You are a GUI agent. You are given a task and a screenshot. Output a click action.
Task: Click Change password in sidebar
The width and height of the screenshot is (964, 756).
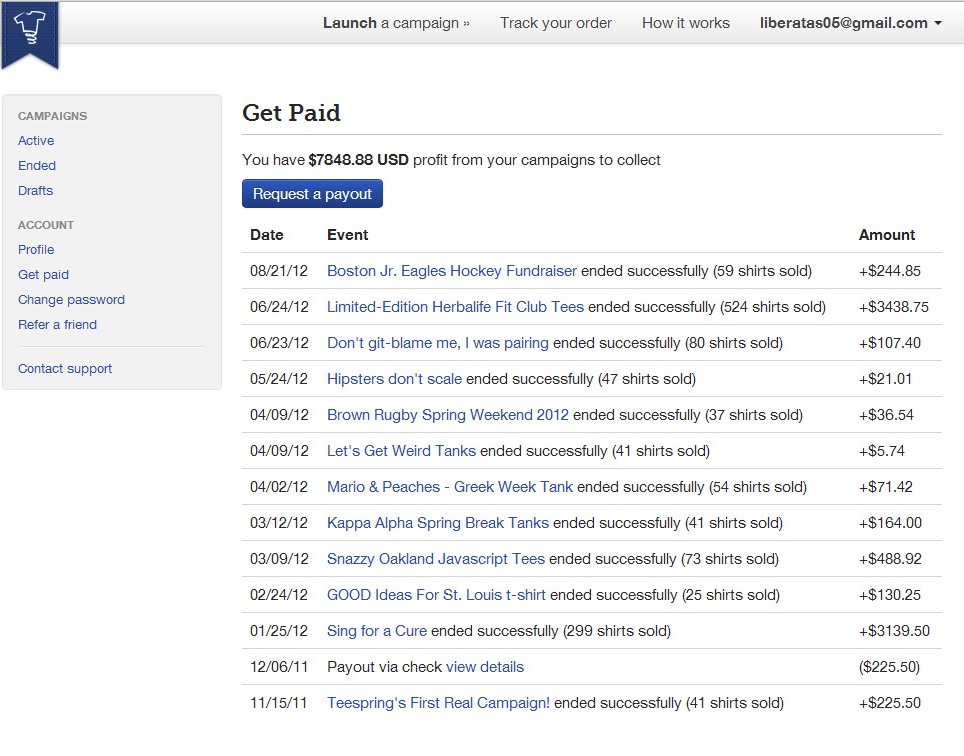point(71,300)
